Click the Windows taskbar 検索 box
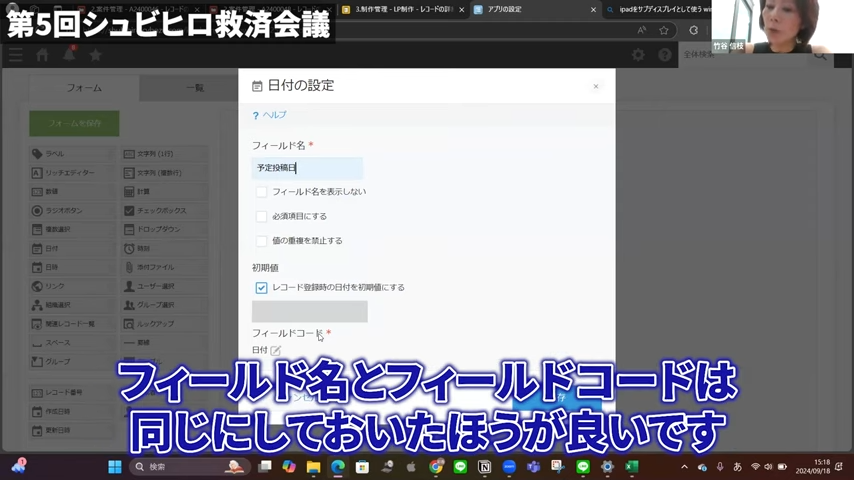 pyautogui.click(x=190, y=467)
